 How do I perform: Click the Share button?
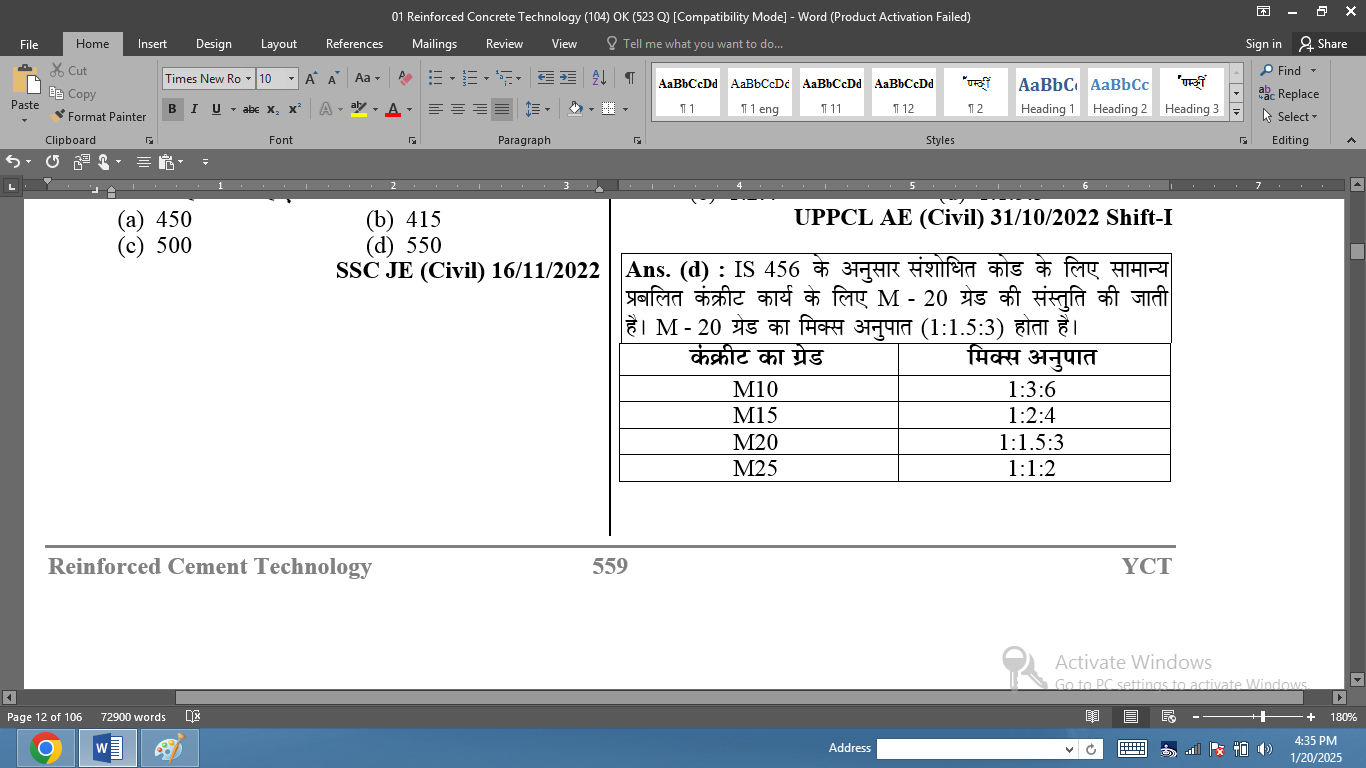point(1322,44)
